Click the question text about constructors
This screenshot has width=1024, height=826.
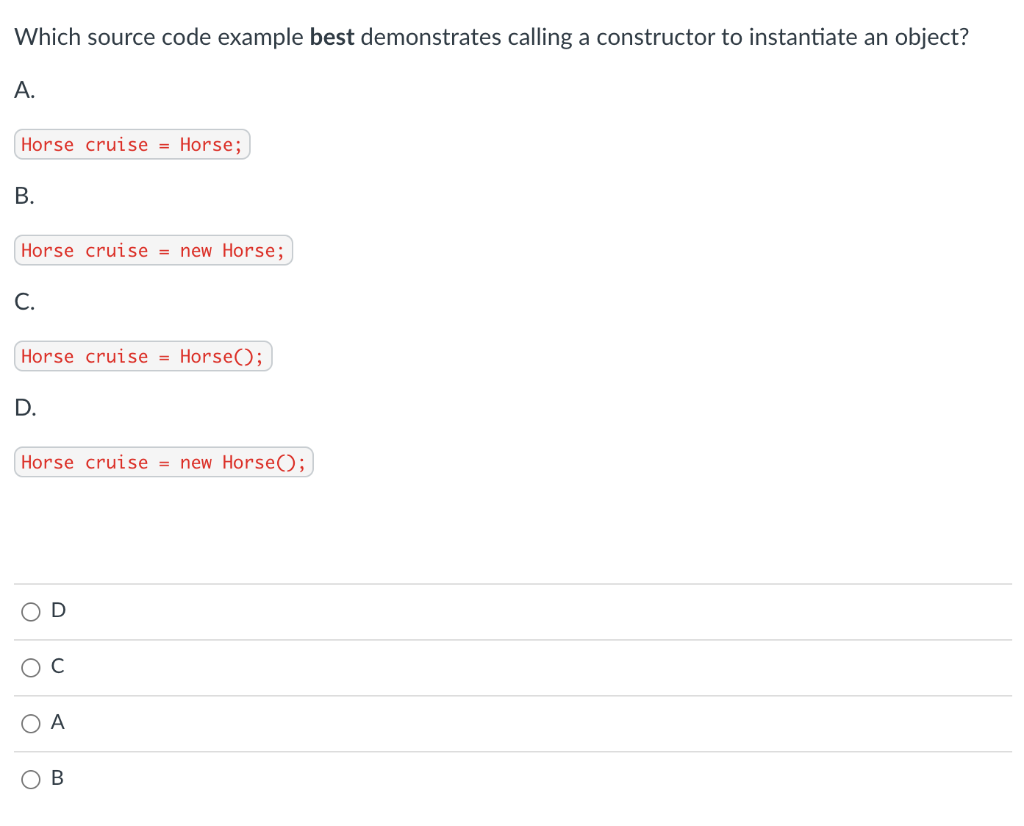click(x=492, y=37)
